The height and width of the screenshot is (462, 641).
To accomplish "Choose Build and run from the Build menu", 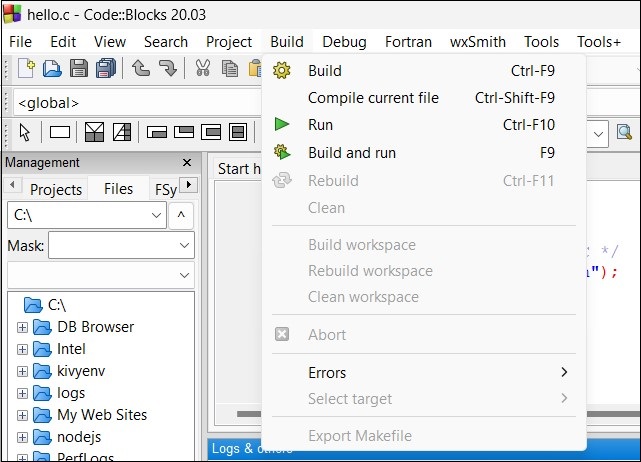I will click(x=352, y=153).
